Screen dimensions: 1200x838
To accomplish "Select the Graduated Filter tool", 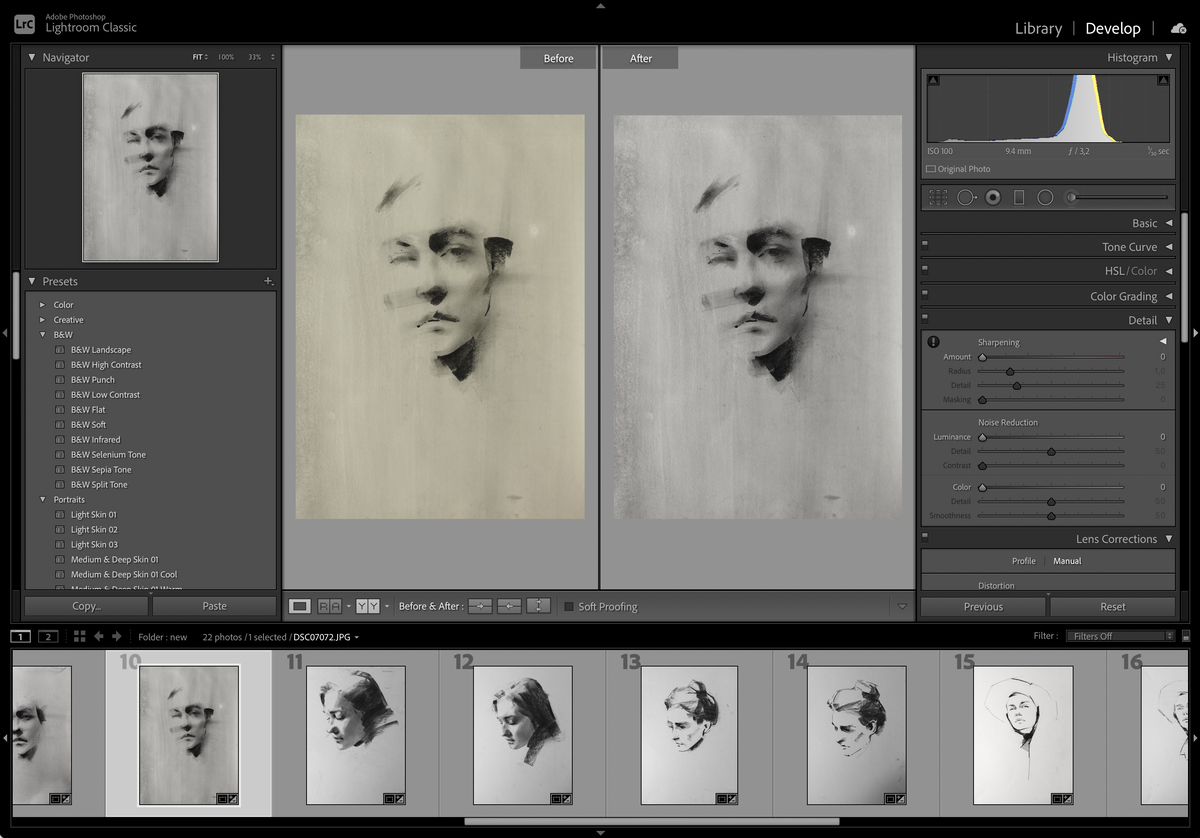I will [x=1019, y=197].
